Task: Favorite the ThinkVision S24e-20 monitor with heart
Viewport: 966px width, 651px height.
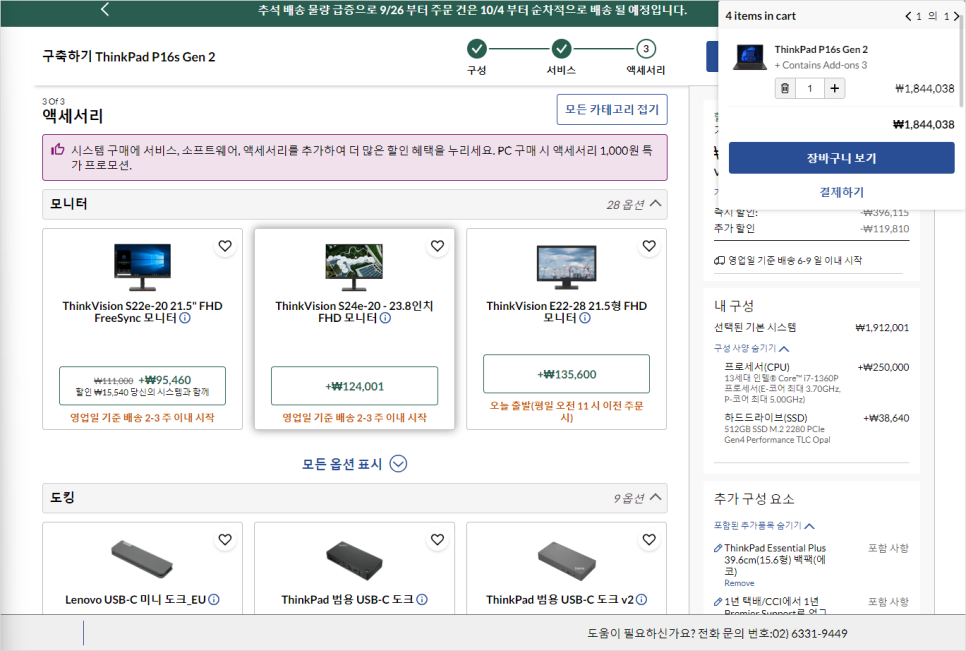Action: point(437,246)
